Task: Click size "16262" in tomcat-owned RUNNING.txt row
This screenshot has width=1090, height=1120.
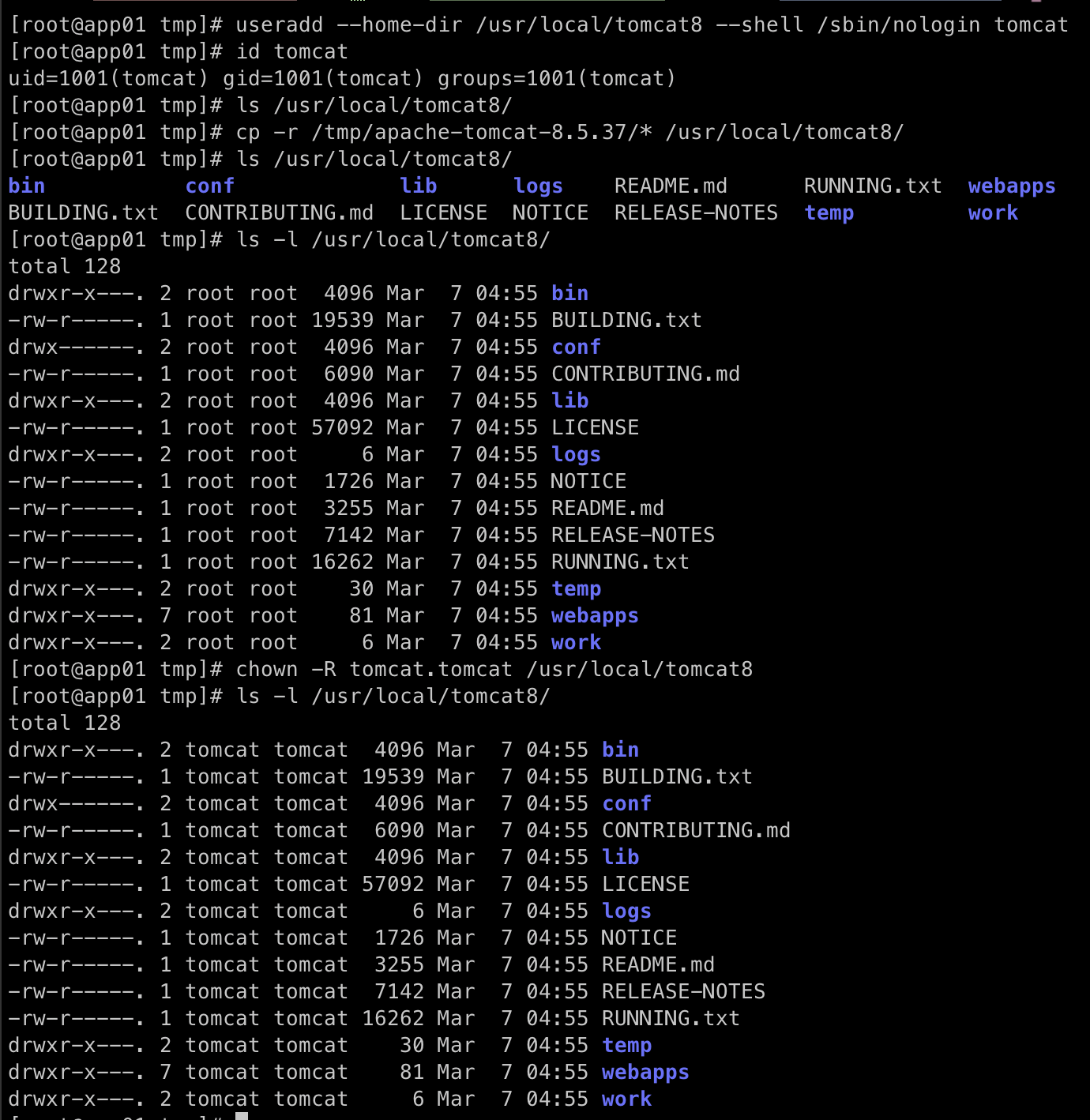Action: 393,1019
